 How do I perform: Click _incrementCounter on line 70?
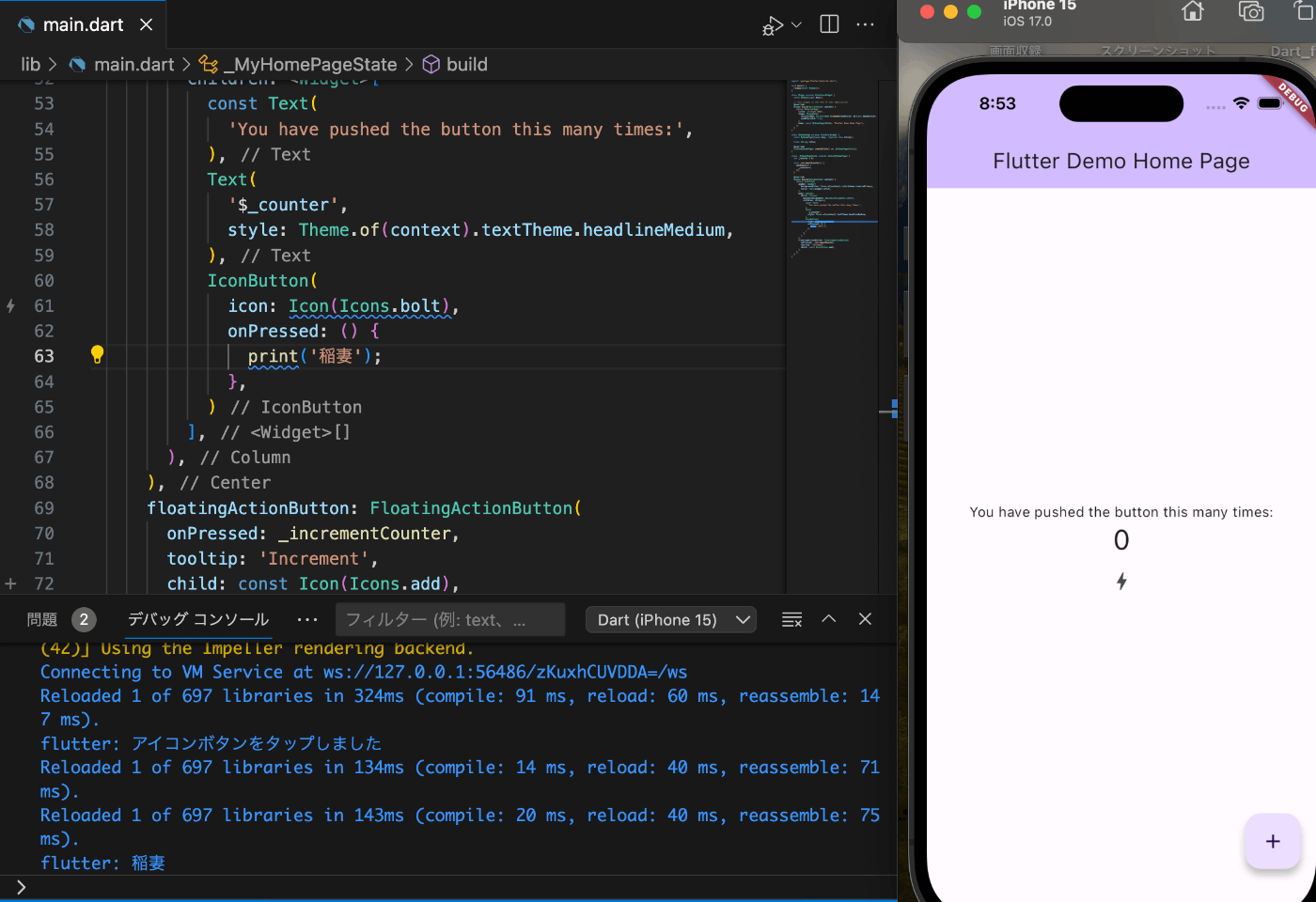click(364, 533)
